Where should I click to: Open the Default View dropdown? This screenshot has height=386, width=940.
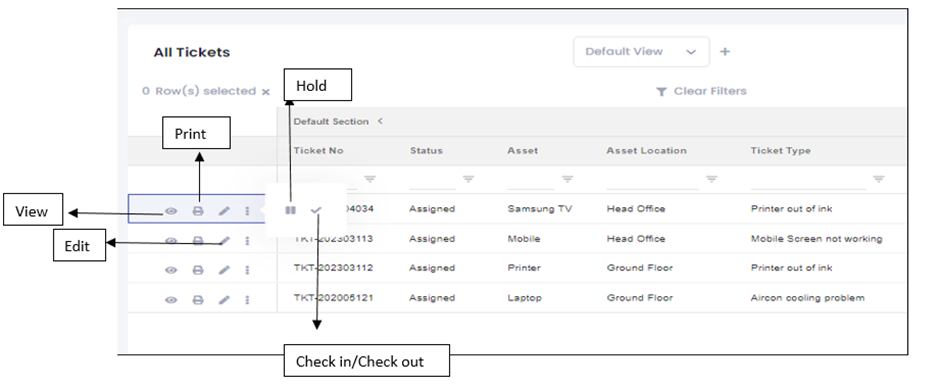tap(641, 52)
